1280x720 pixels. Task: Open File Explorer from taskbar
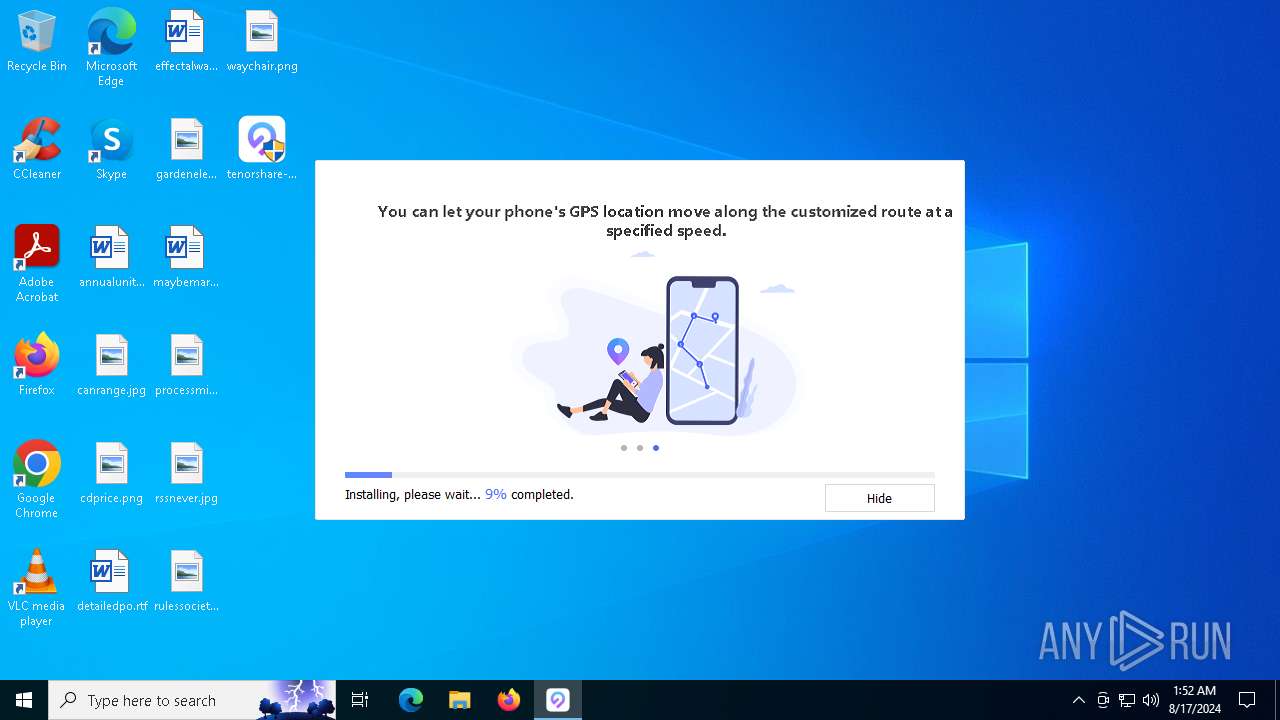click(460, 700)
